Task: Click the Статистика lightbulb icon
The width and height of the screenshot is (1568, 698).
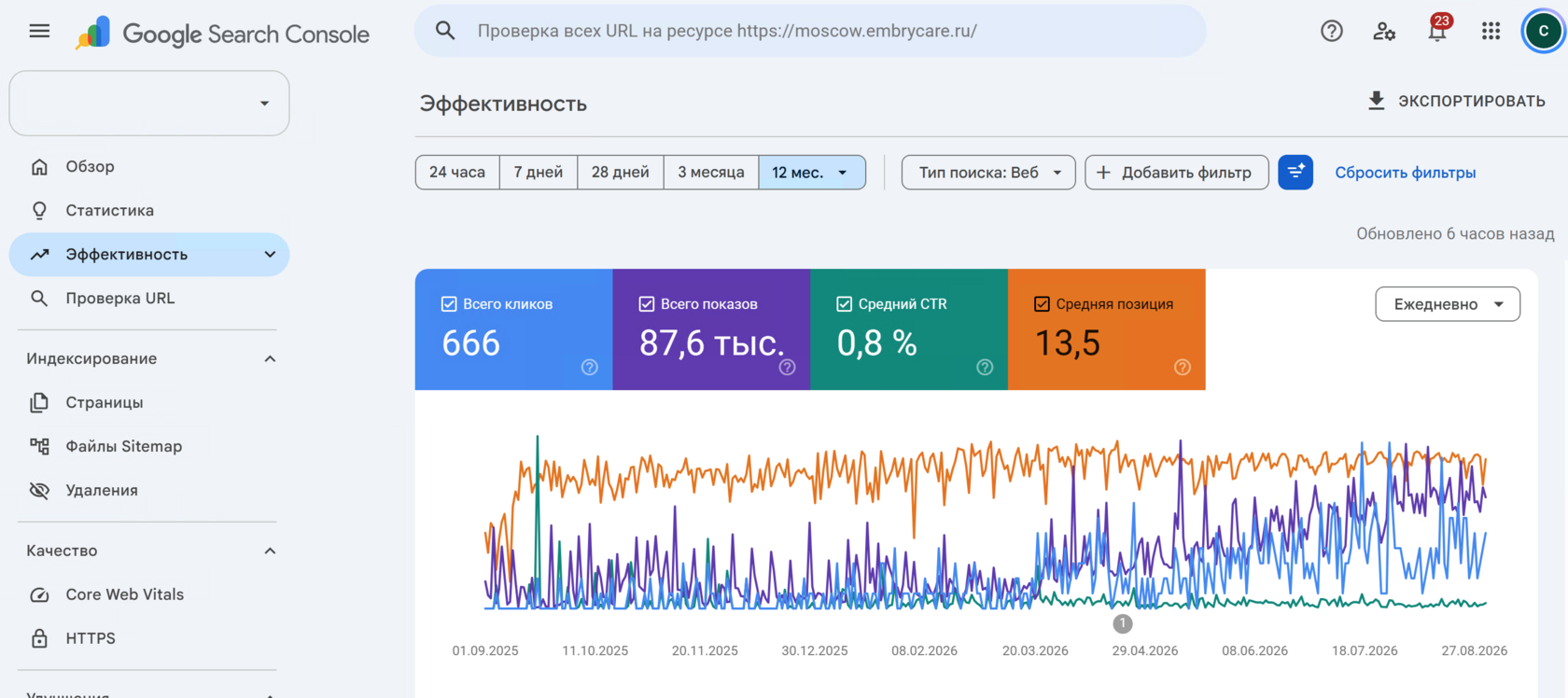Action: tap(39, 211)
